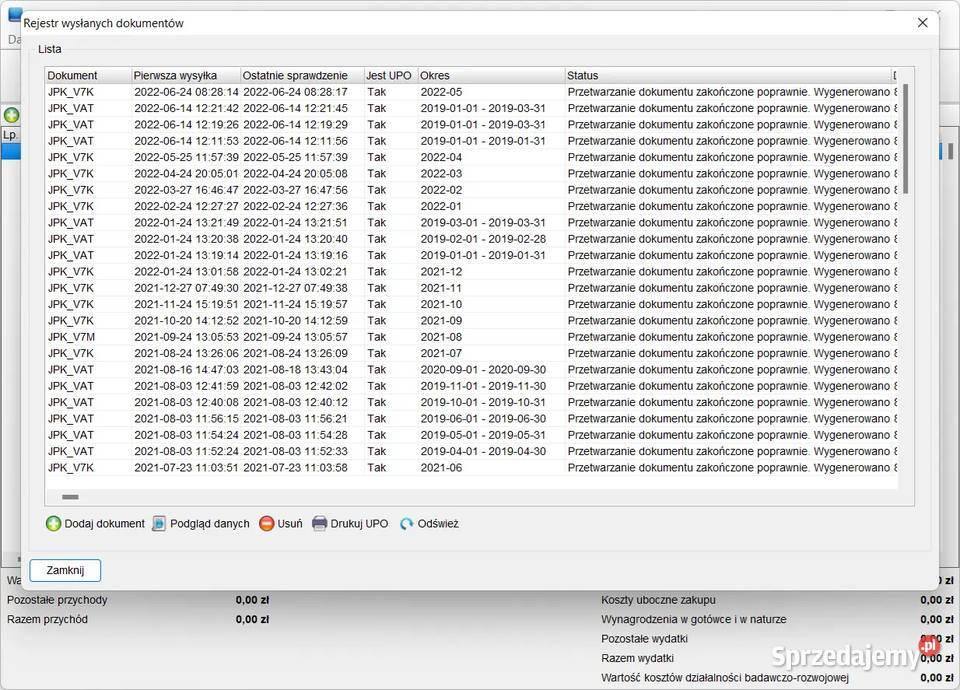Open Podgląd danych data preview
Viewport: 960px width, 690px height.
pyautogui.click(x=200, y=524)
